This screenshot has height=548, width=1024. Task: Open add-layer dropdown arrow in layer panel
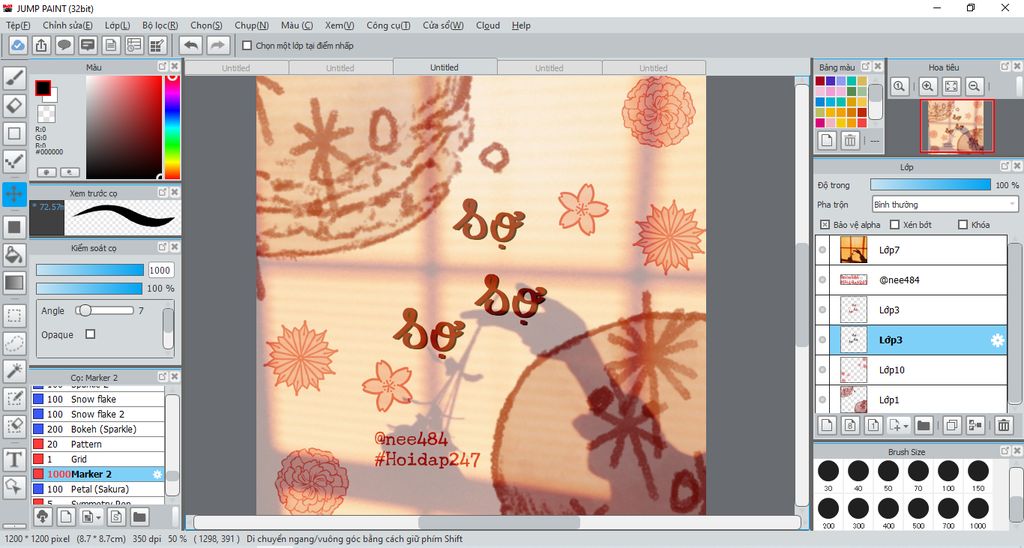[x=906, y=426]
